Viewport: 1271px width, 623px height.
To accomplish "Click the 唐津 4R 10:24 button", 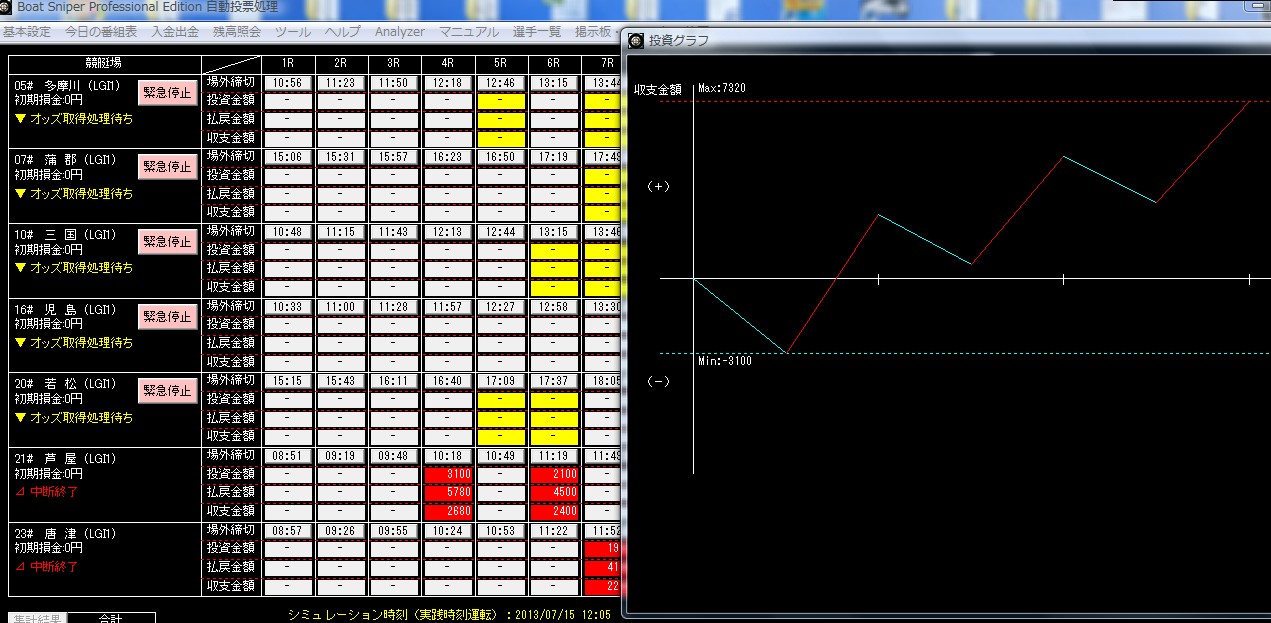I will [448, 530].
